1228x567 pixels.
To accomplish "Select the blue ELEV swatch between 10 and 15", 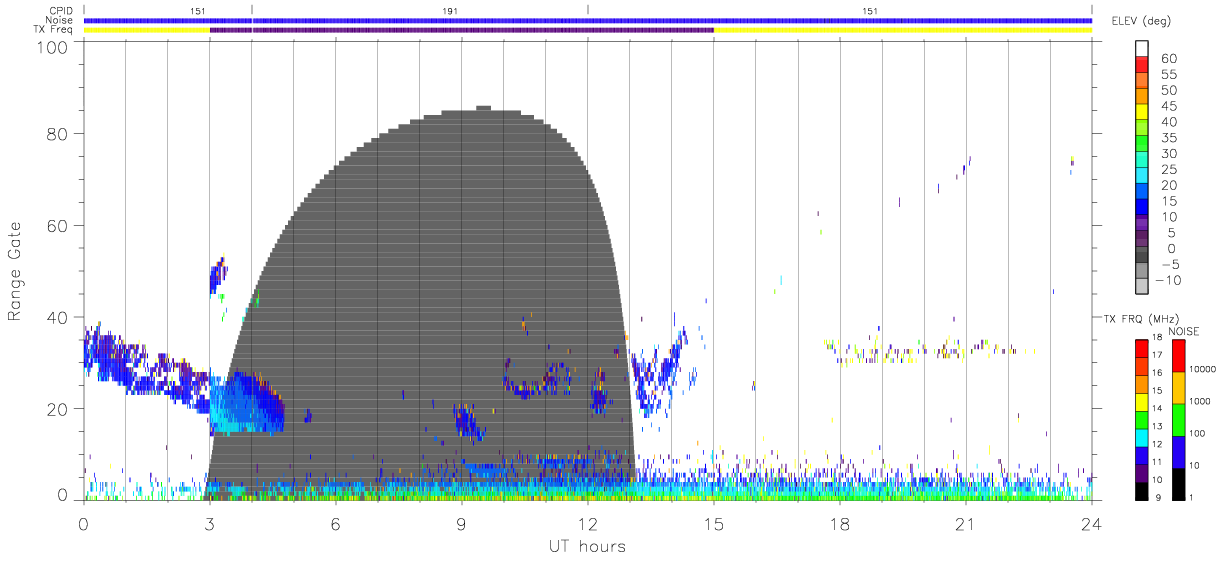I will tap(1142, 208).
